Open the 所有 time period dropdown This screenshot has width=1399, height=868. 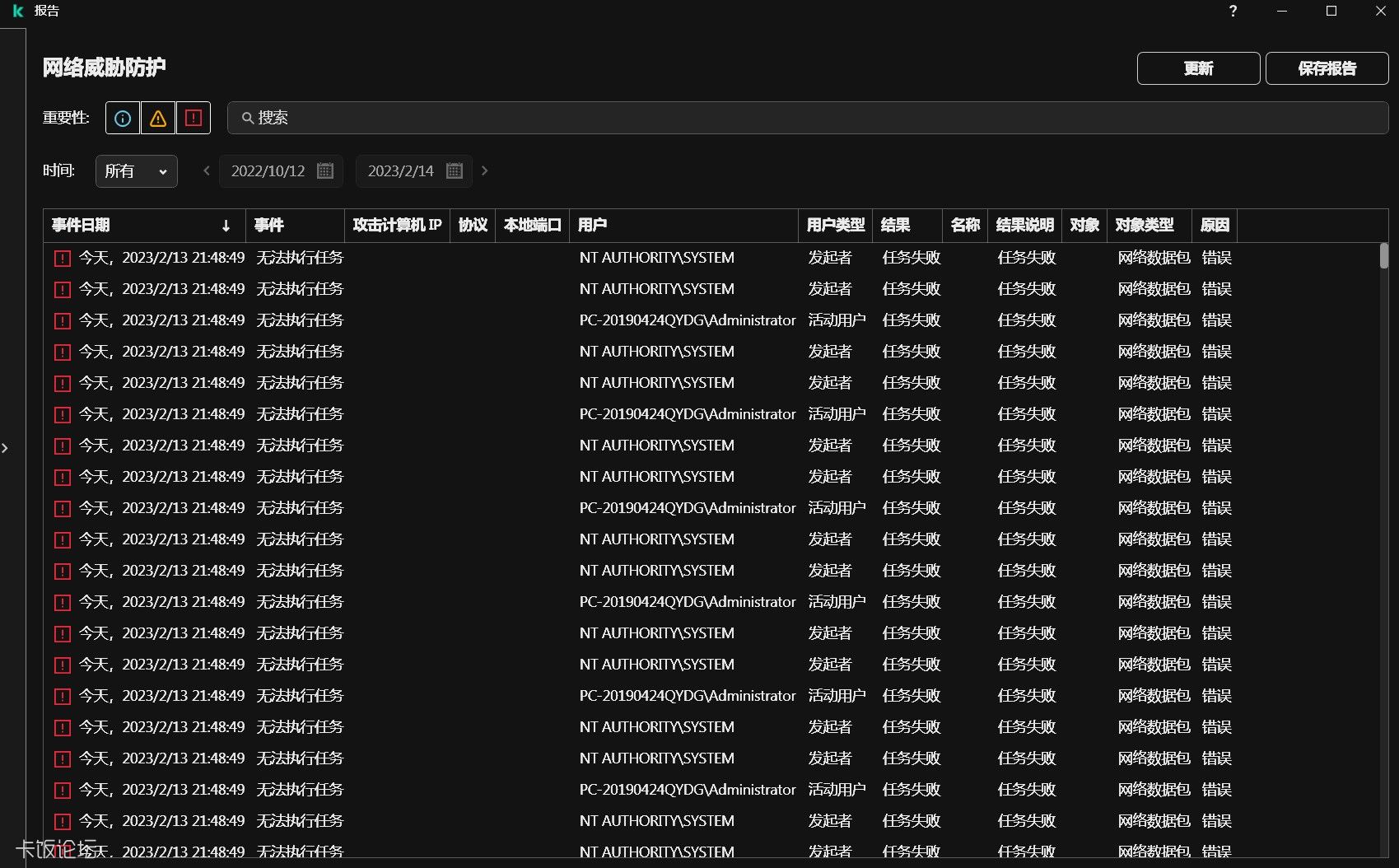137,171
